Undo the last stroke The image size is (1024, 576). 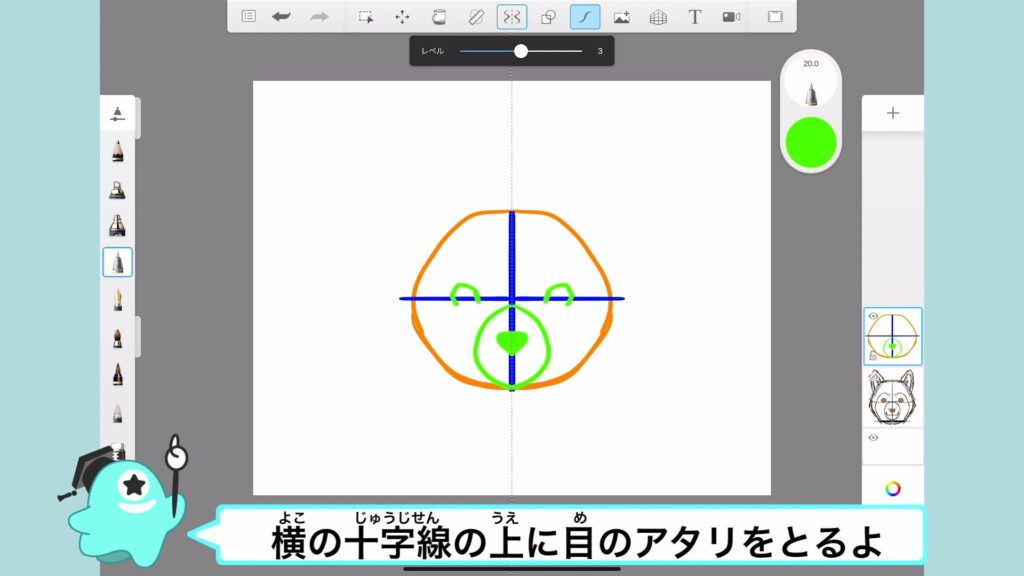coord(282,16)
